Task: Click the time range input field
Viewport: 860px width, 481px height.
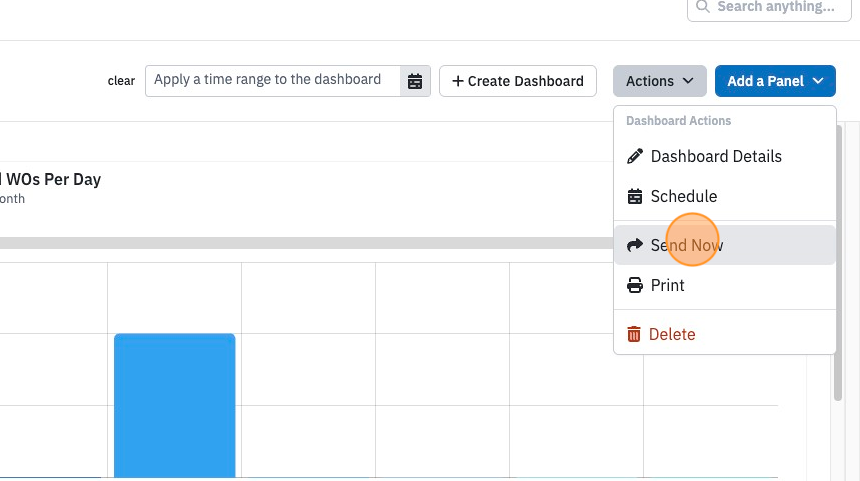Action: [x=273, y=81]
